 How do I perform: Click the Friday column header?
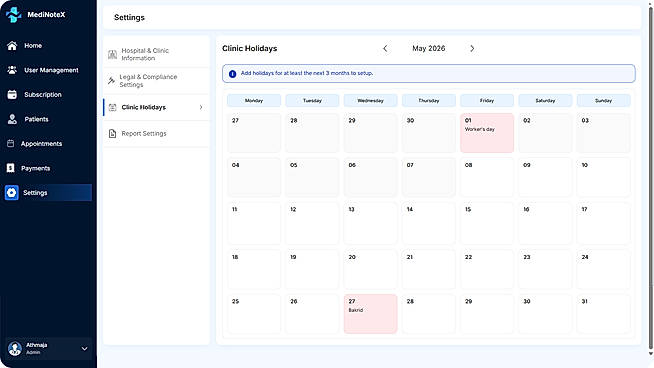[487, 101]
